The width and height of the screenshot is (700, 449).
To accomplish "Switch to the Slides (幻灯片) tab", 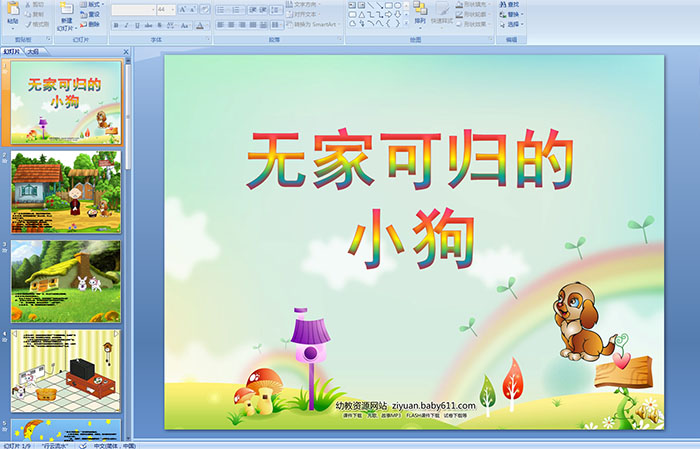I will pos(12,51).
